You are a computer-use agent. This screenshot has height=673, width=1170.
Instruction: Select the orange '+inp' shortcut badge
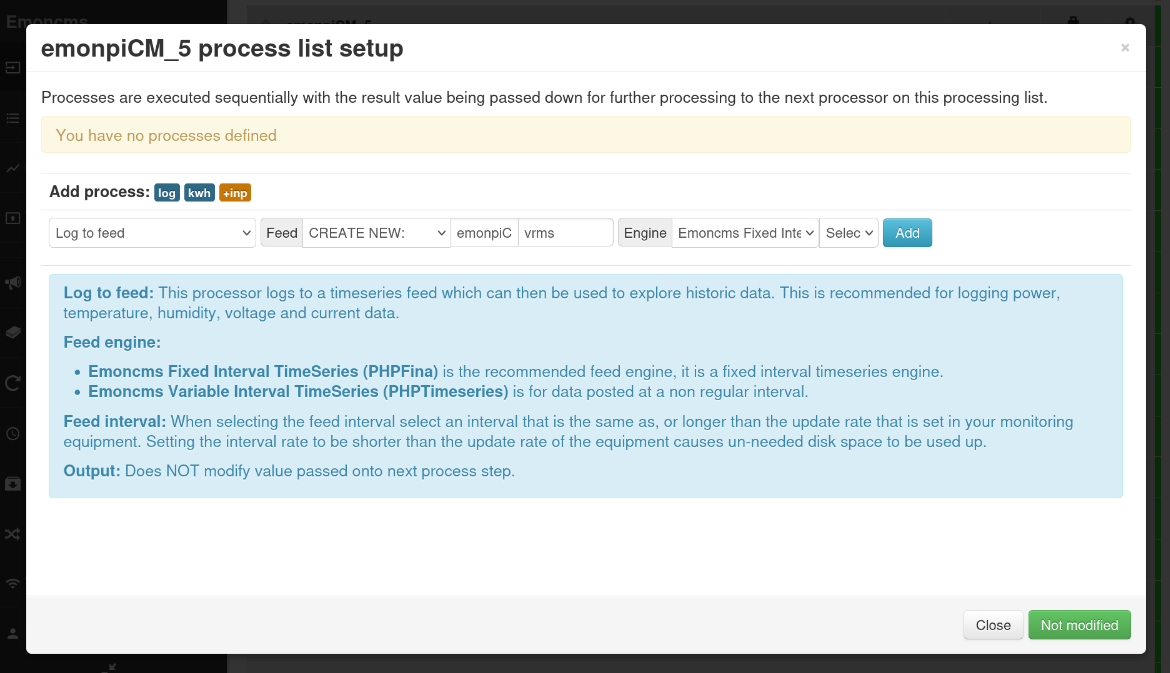(x=235, y=193)
